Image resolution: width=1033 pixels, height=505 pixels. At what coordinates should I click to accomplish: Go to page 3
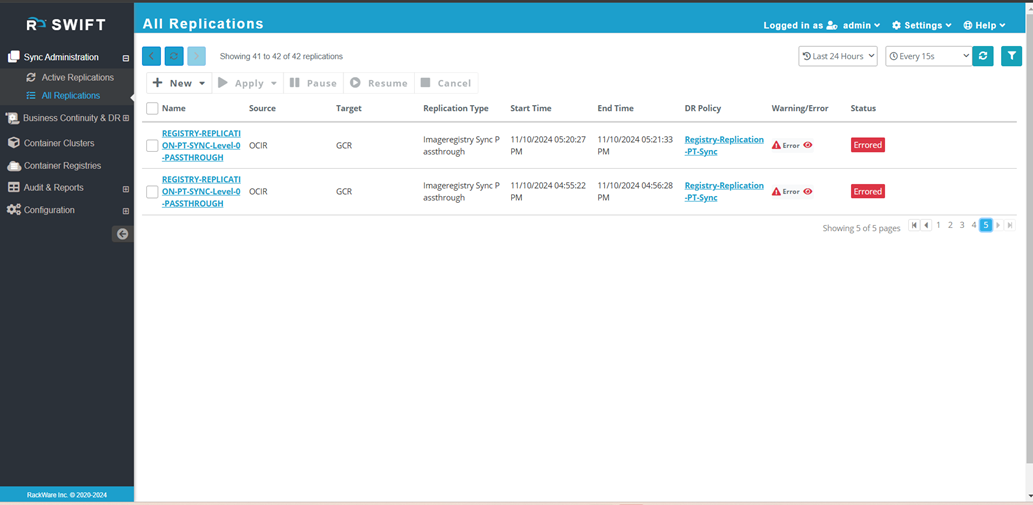click(962, 225)
